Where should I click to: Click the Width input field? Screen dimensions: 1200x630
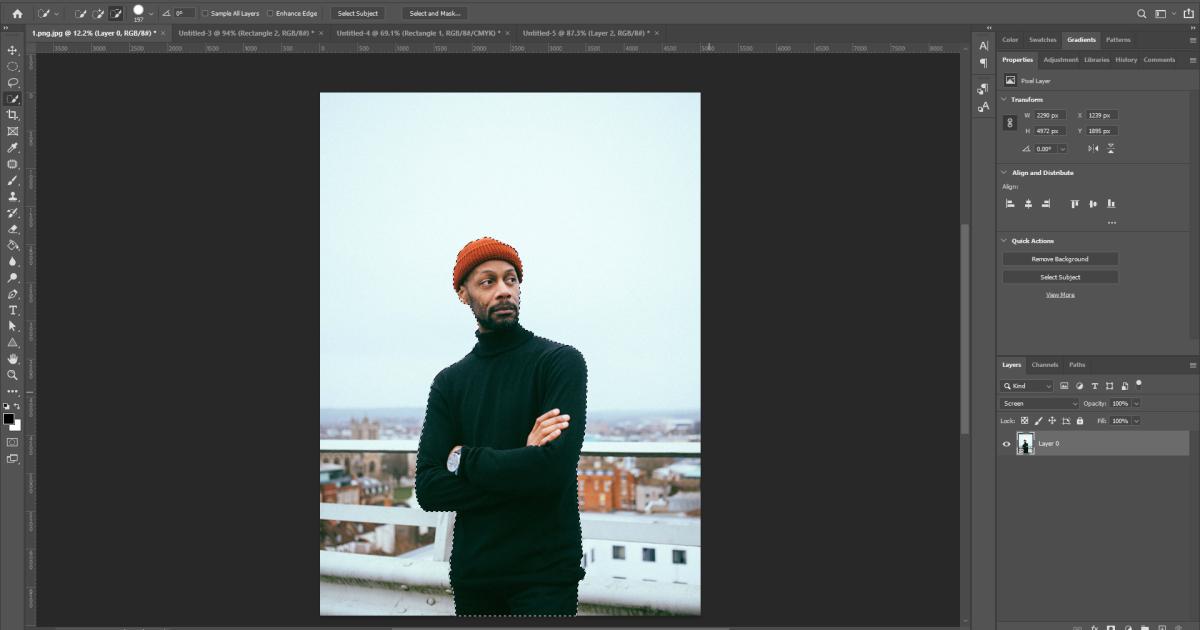(x=1051, y=115)
